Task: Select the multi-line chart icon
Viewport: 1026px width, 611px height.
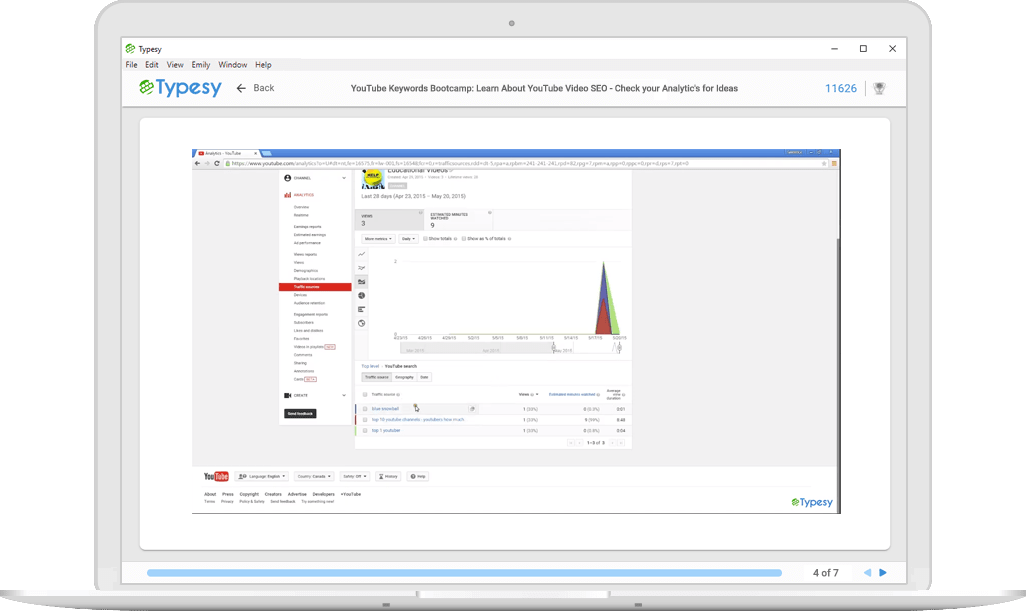Action: click(x=361, y=268)
